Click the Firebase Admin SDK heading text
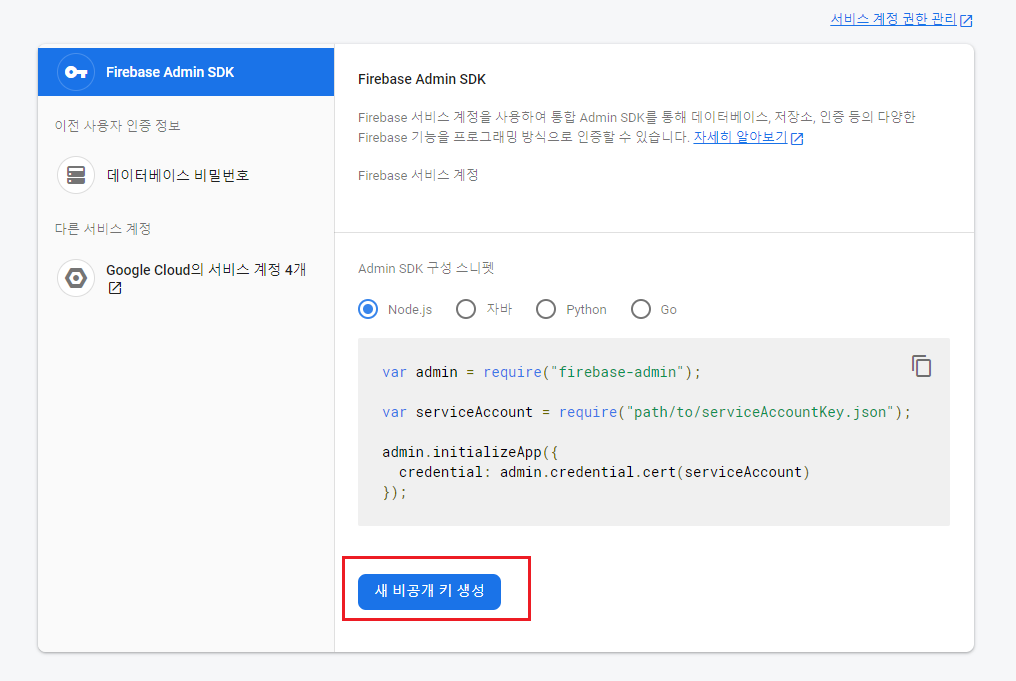The image size is (1016, 681). coord(422,79)
